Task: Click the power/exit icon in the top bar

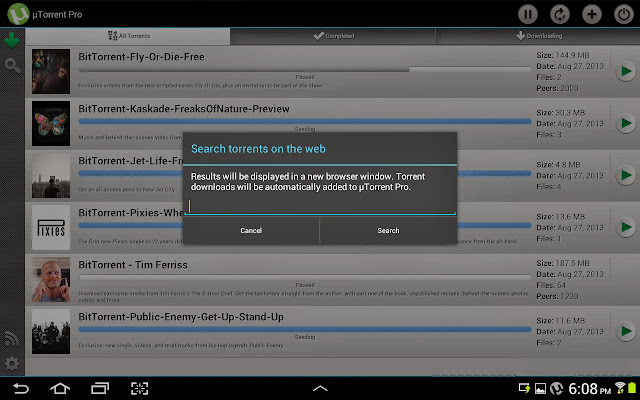Action: [x=624, y=14]
